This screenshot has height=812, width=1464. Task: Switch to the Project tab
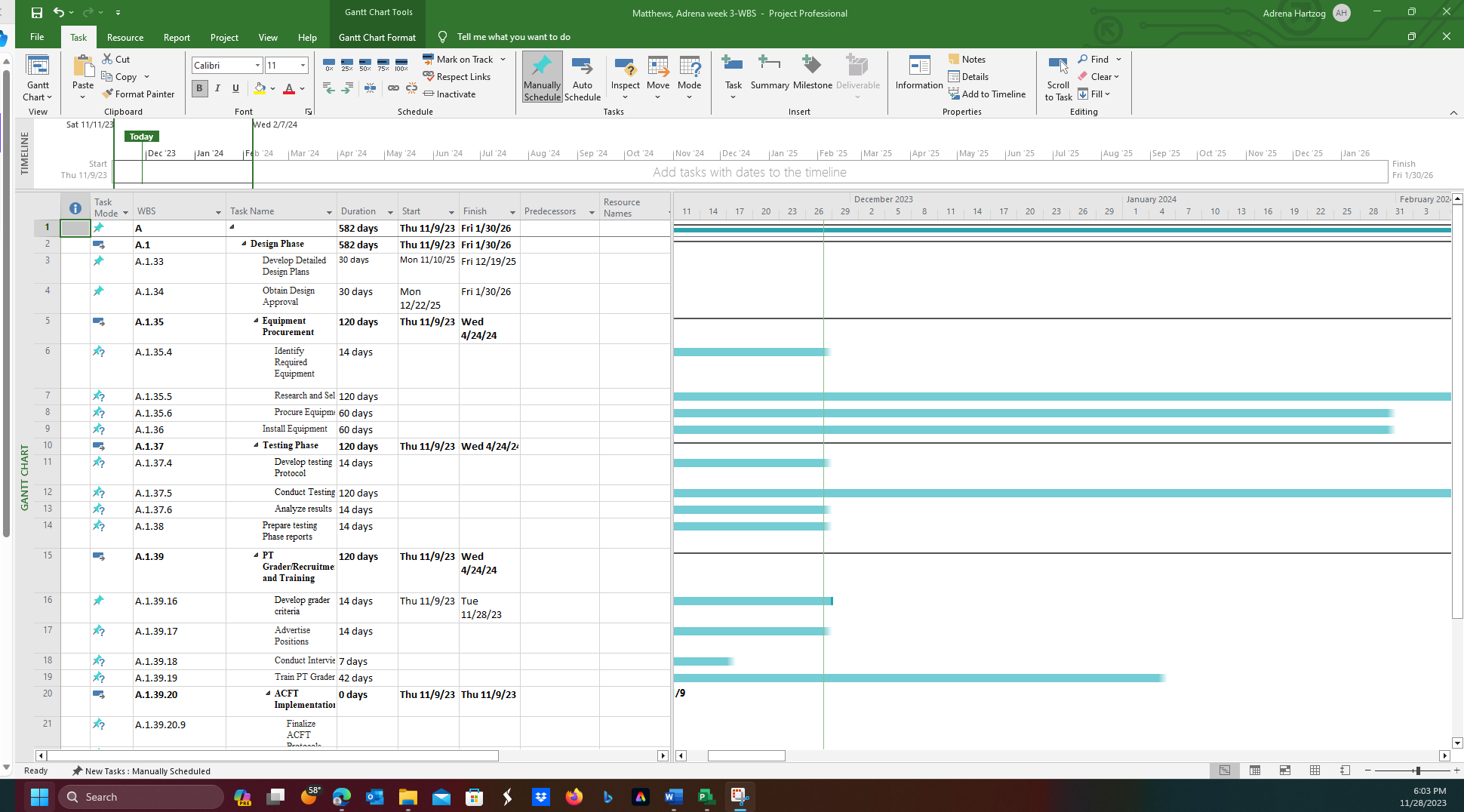(224, 37)
